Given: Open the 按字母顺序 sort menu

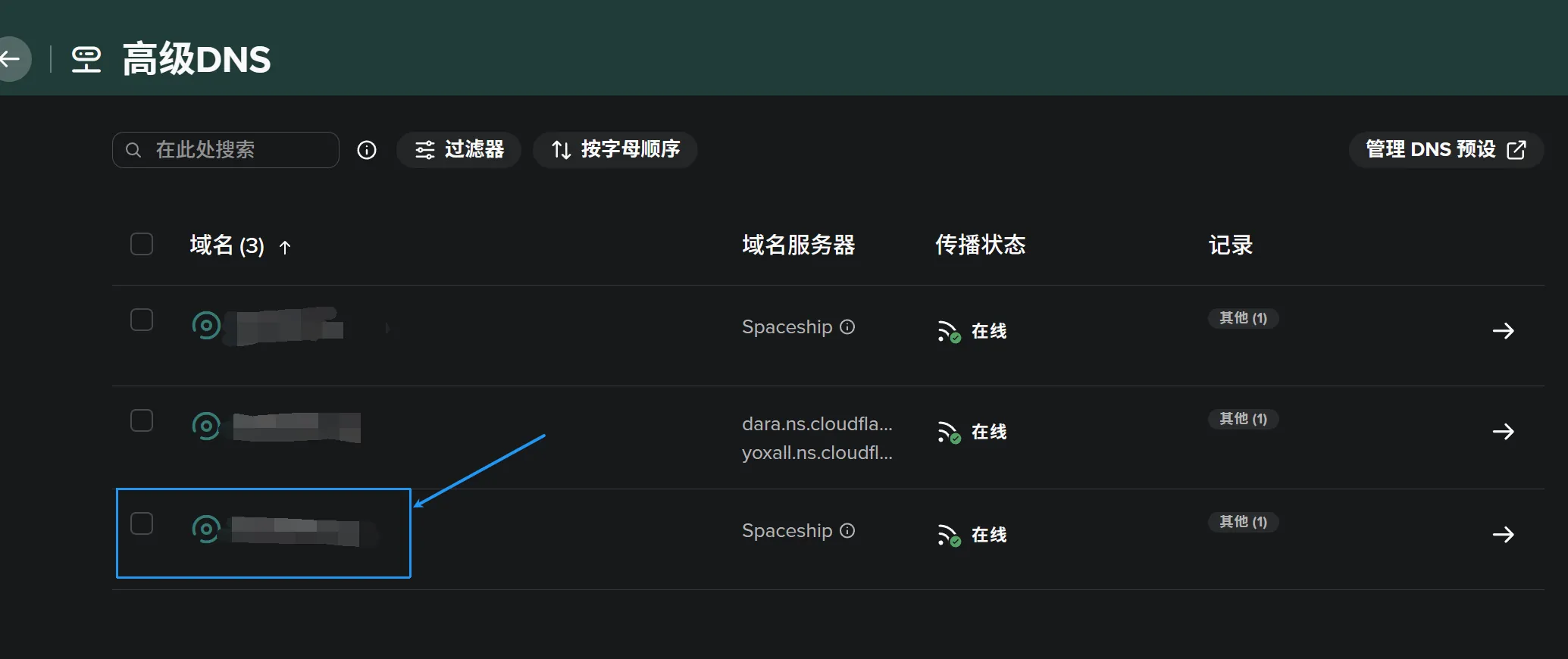Looking at the screenshot, I should pyautogui.click(x=615, y=150).
